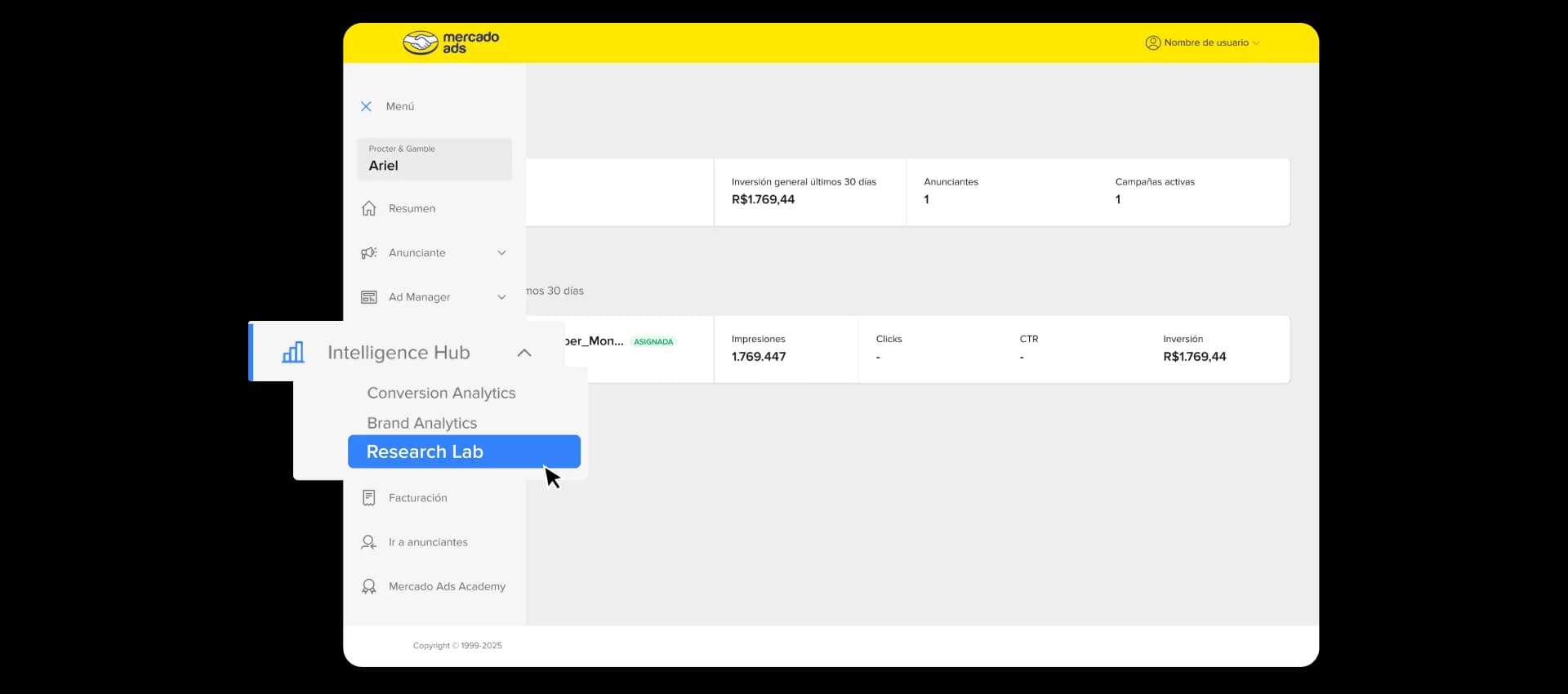Image resolution: width=1568 pixels, height=694 pixels.
Task: Click the Ad Manager panel icon
Action: [369, 297]
